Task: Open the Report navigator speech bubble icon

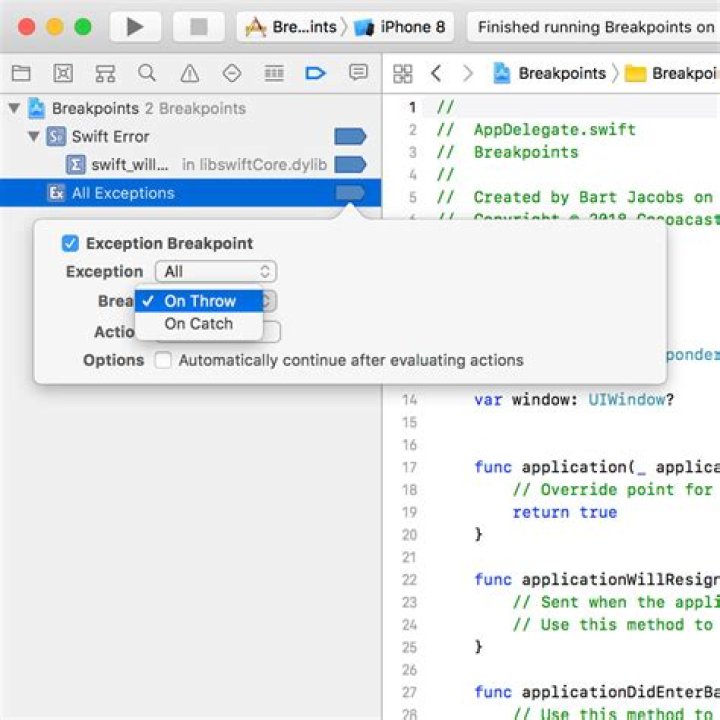Action: [x=358, y=73]
